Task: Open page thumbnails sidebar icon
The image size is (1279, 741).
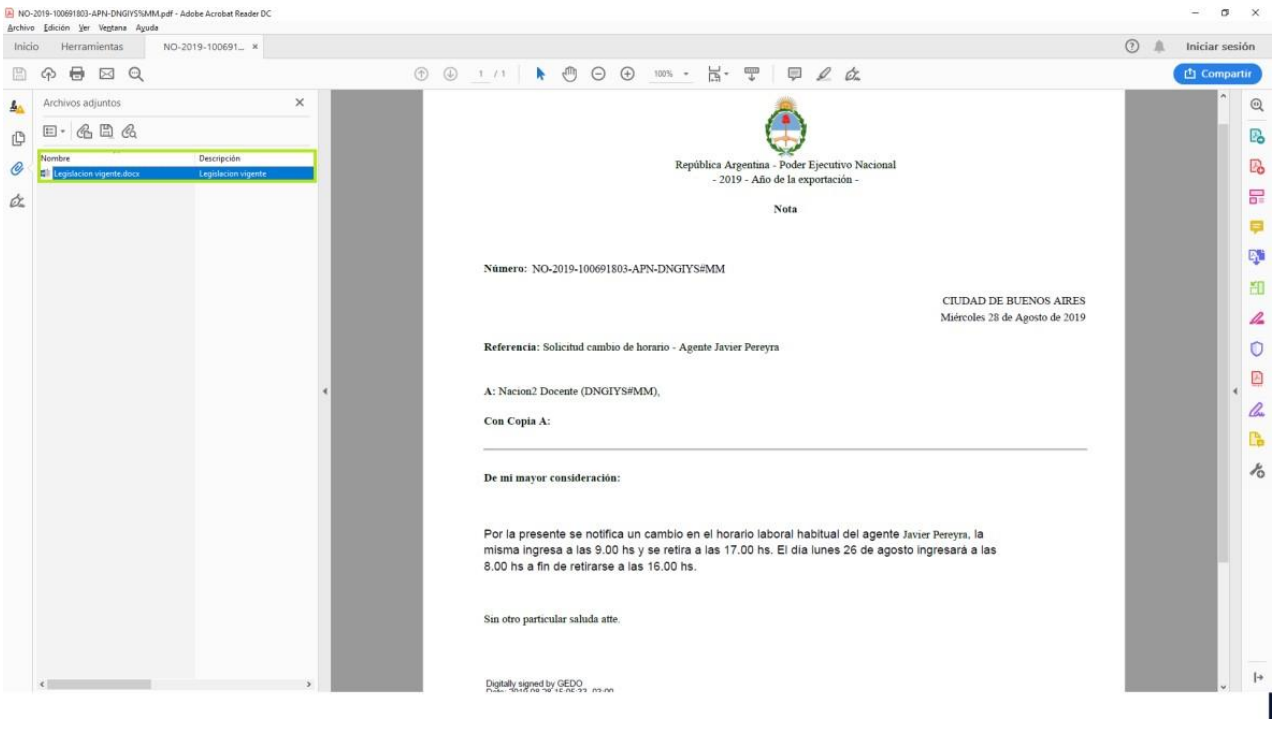Action: click(17, 139)
